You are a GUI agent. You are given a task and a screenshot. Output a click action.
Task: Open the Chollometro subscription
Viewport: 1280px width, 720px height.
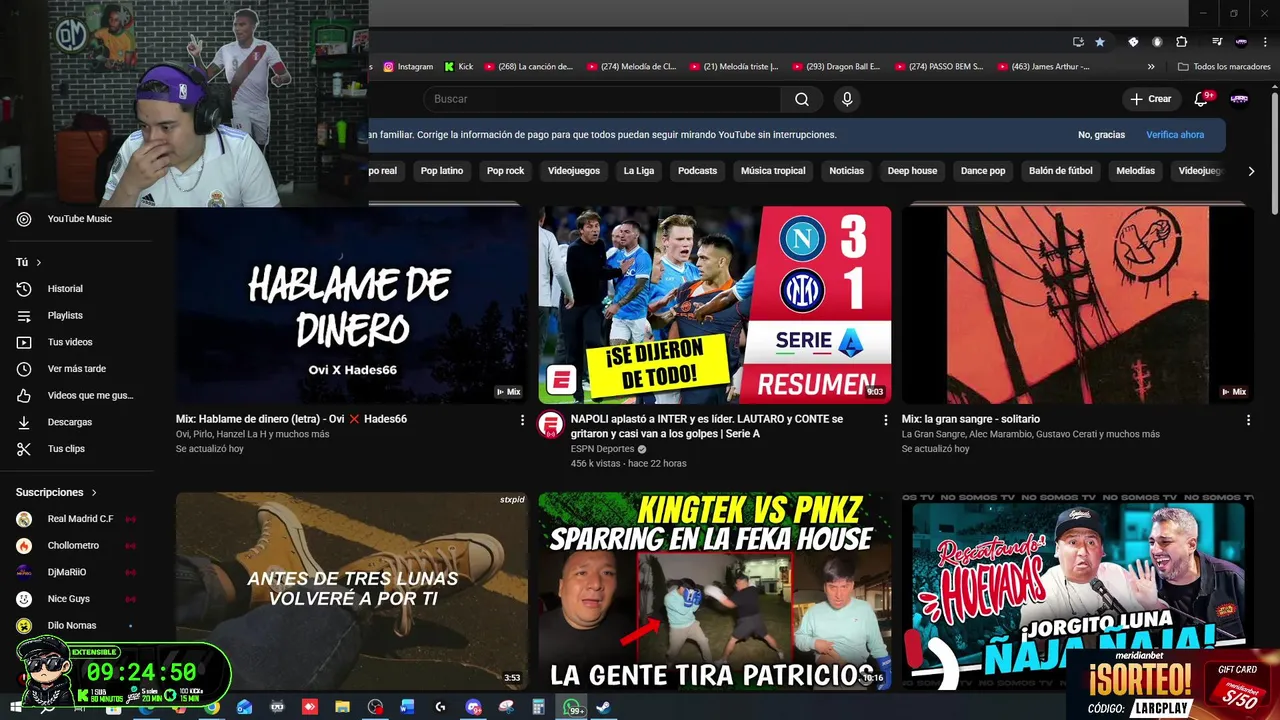point(73,546)
